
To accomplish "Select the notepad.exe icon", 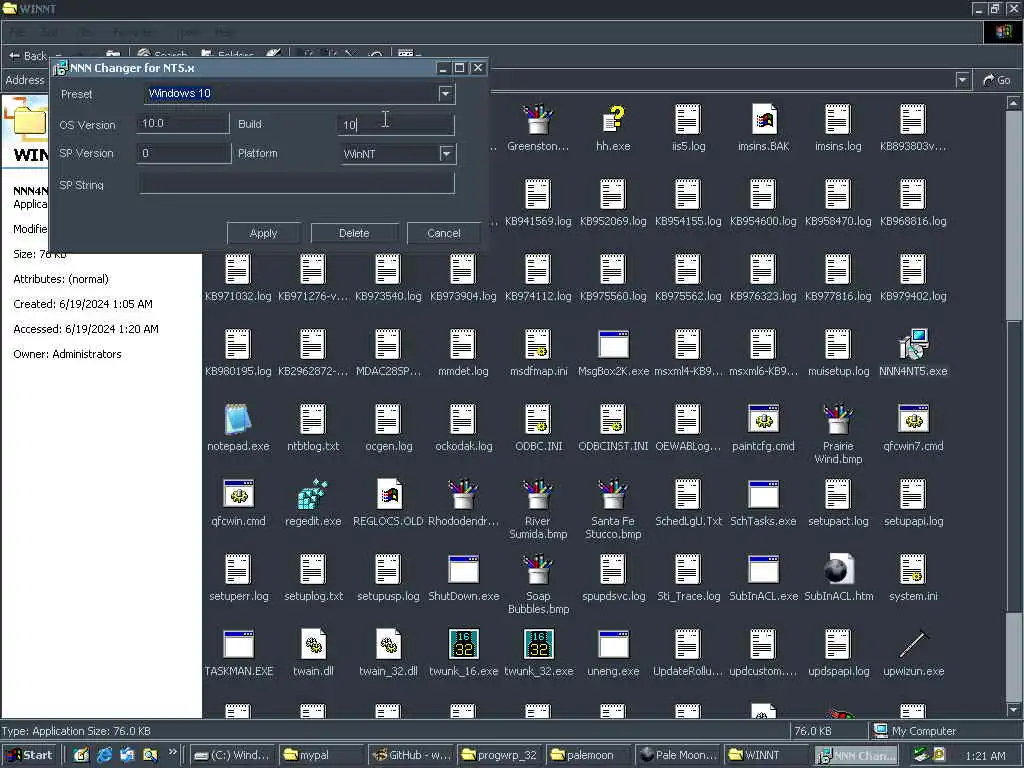I will click(x=238, y=419).
